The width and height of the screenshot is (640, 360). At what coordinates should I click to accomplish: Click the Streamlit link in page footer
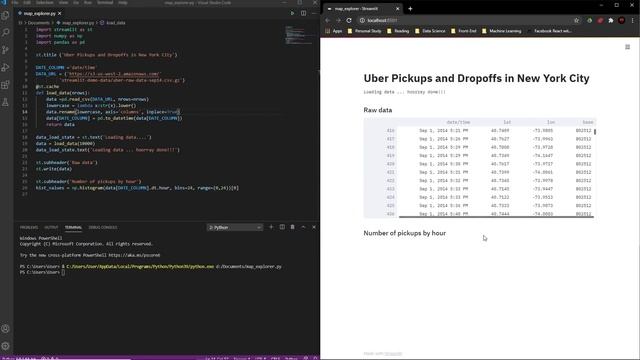(393, 353)
